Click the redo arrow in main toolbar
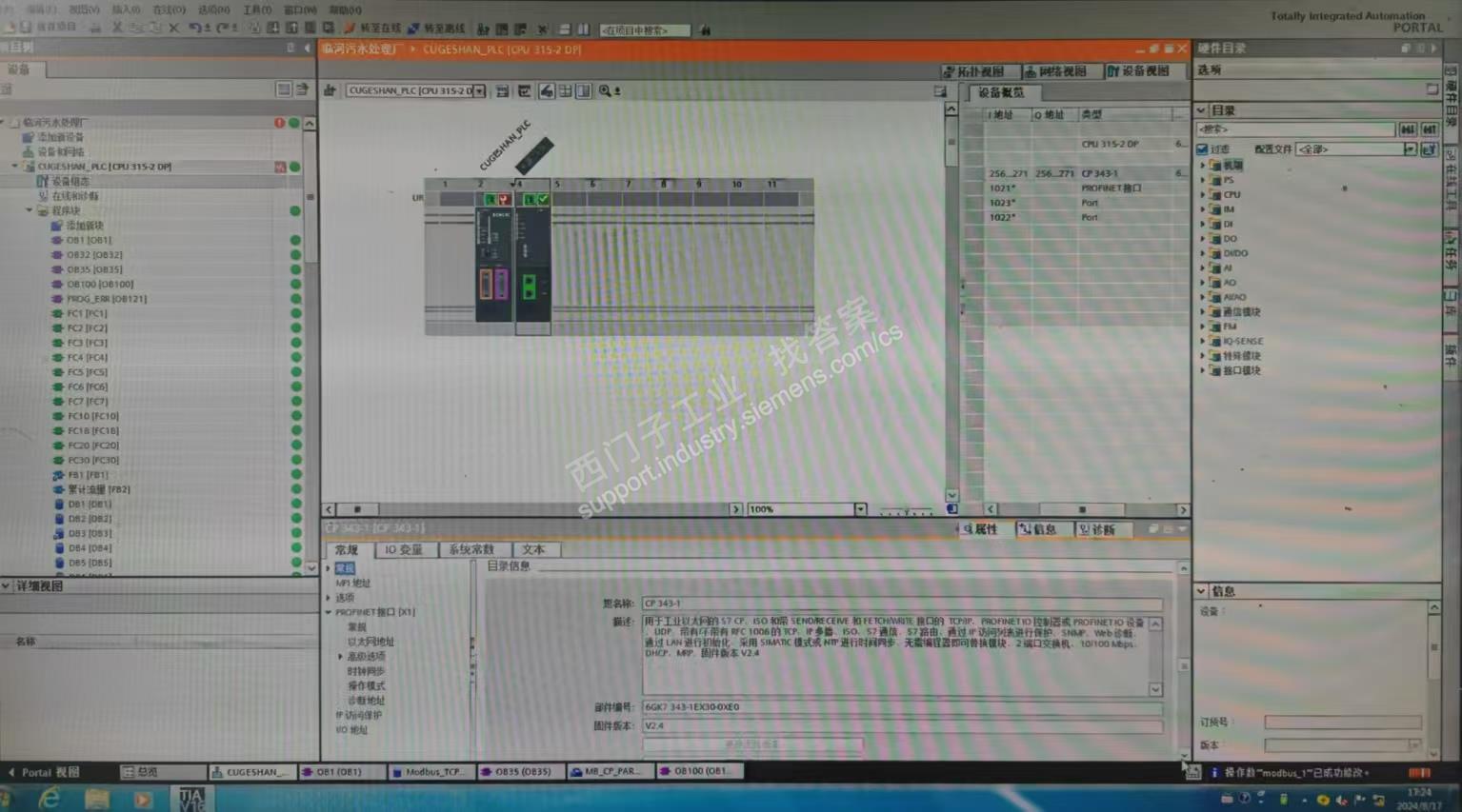 point(221,29)
